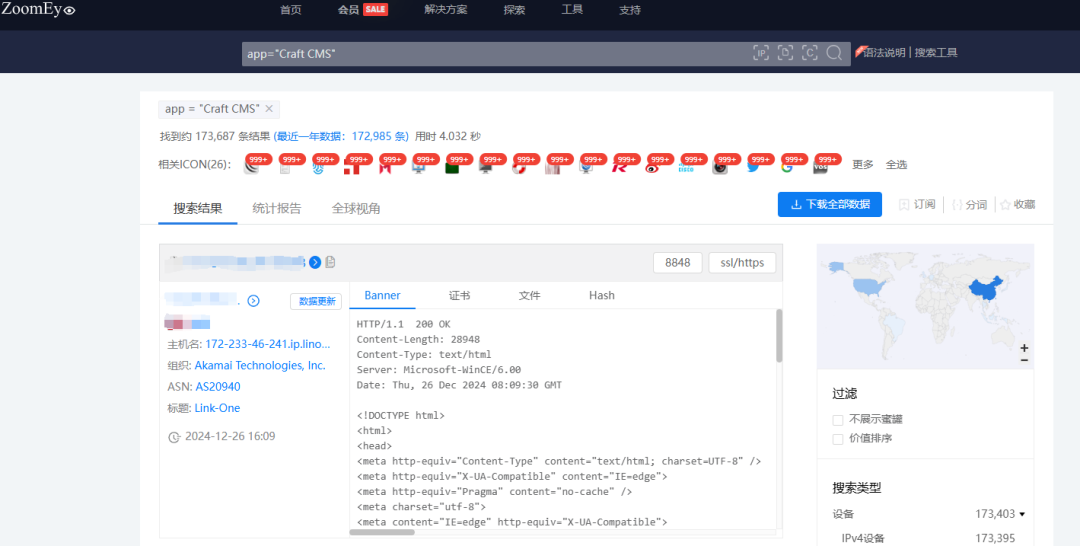Screen dimensions: 1080x546
Task: Open the IP batch search icon
Action: coord(760,53)
